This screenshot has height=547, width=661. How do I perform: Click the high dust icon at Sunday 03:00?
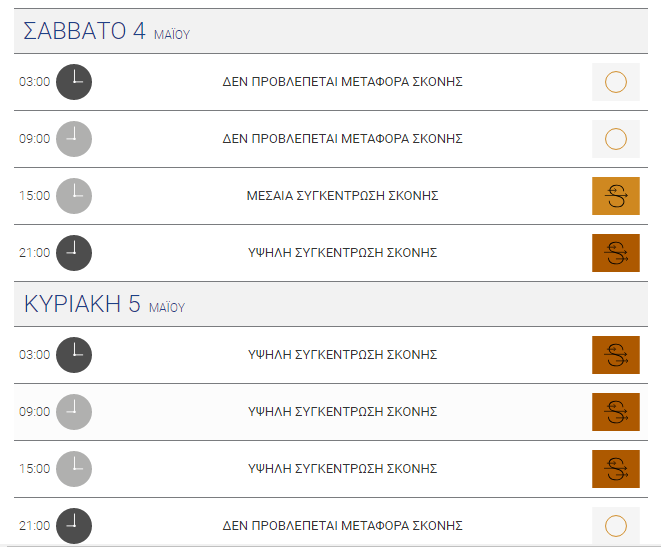(x=616, y=355)
